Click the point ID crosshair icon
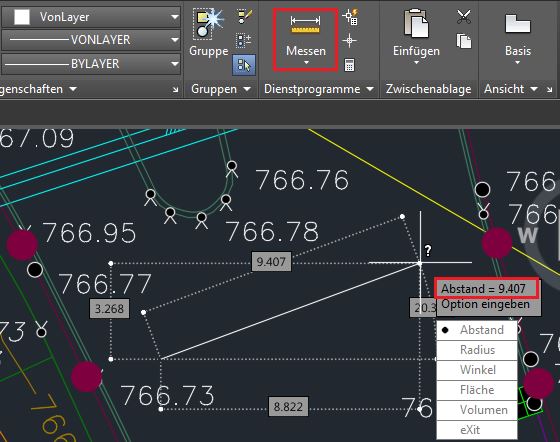Viewport: 560px width, 442px height. 349,41
